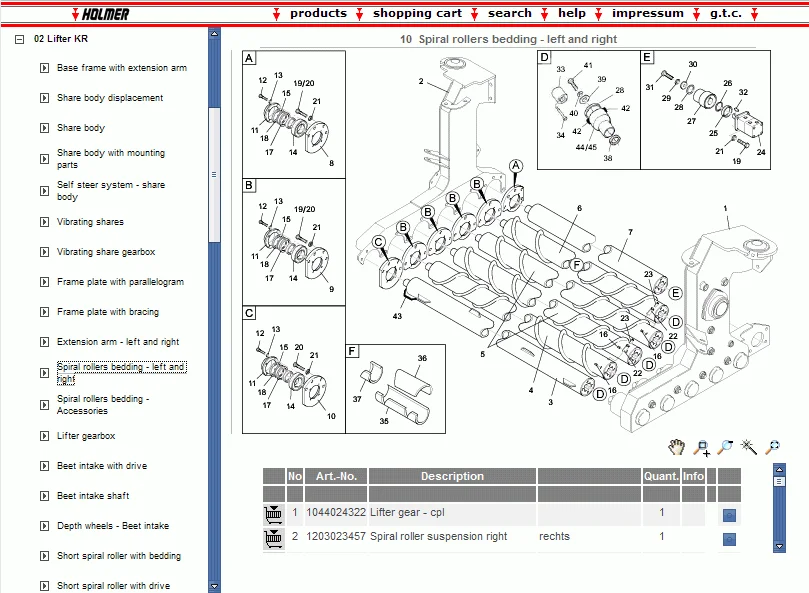Click the Quant. column header
The width and height of the screenshot is (809, 593).
661,476
